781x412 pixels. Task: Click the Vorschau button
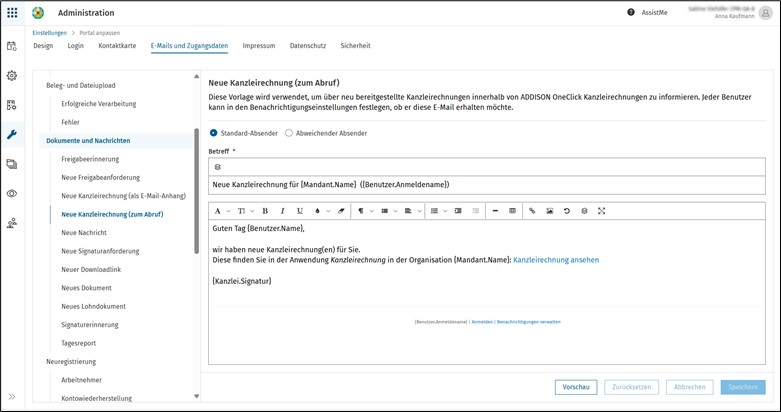tap(576, 387)
